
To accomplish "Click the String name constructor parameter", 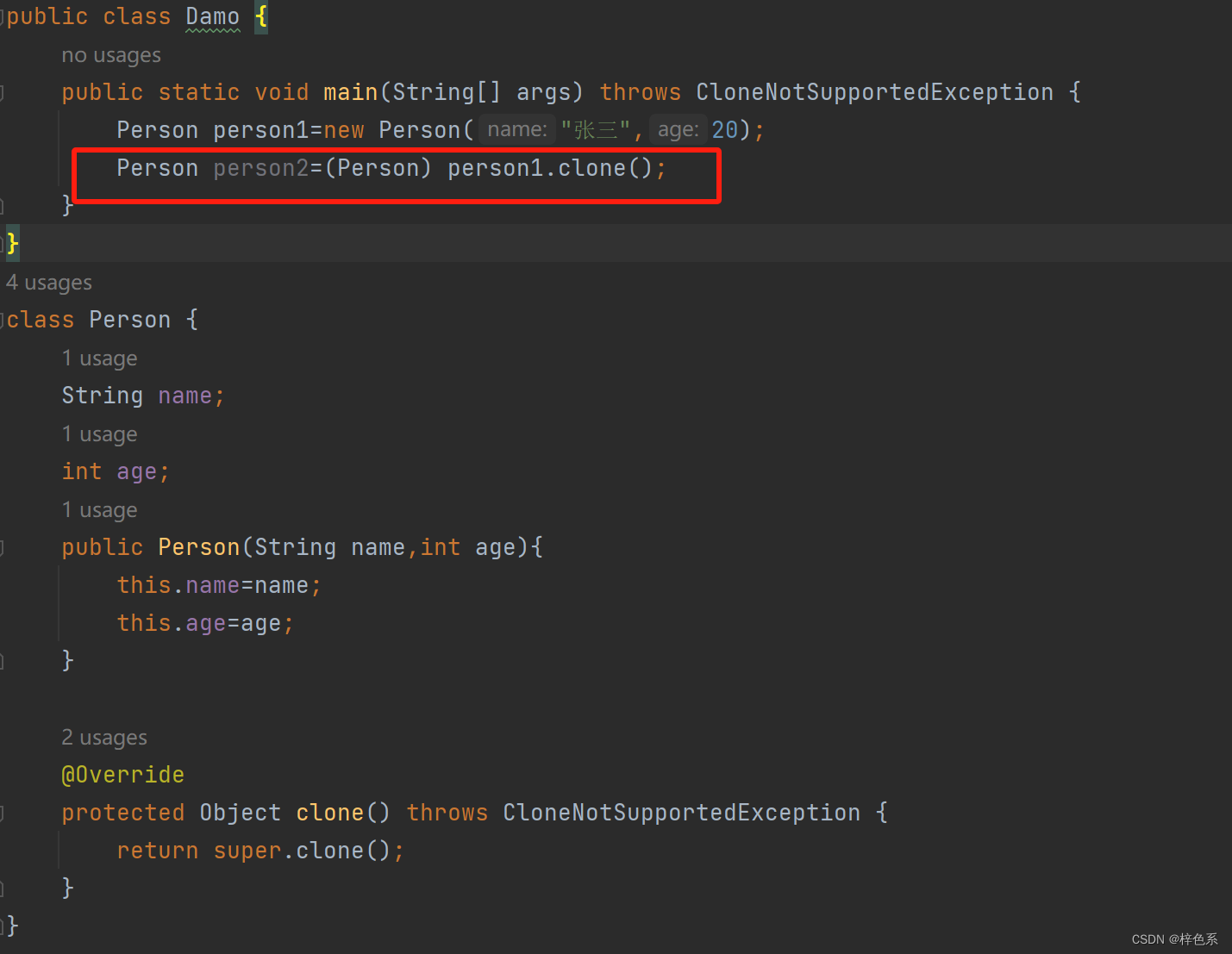I will point(330,547).
